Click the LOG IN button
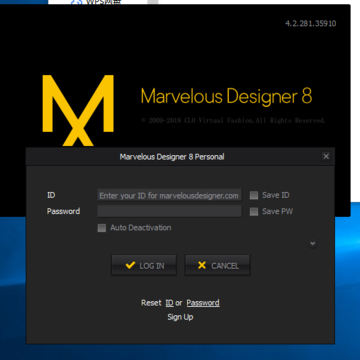 tap(144, 265)
